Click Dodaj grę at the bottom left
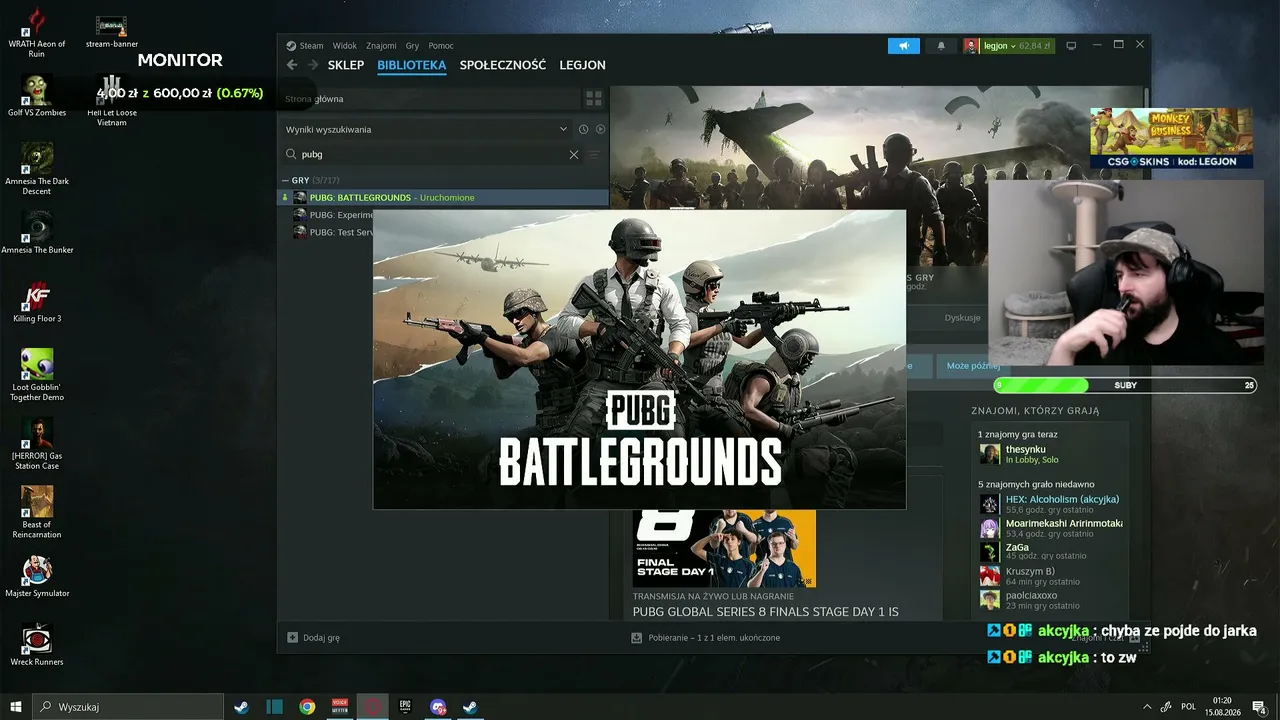The image size is (1280, 720). pyautogui.click(x=313, y=637)
